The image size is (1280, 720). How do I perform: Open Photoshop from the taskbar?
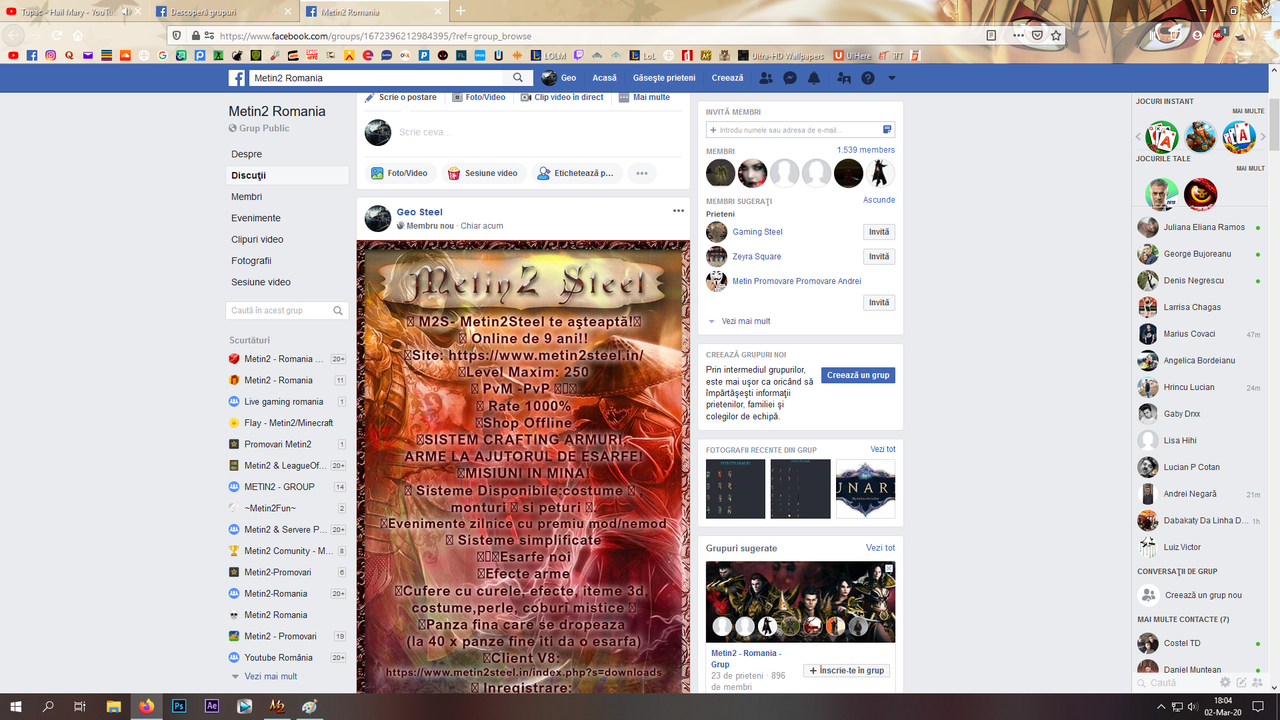pyautogui.click(x=179, y=706)
